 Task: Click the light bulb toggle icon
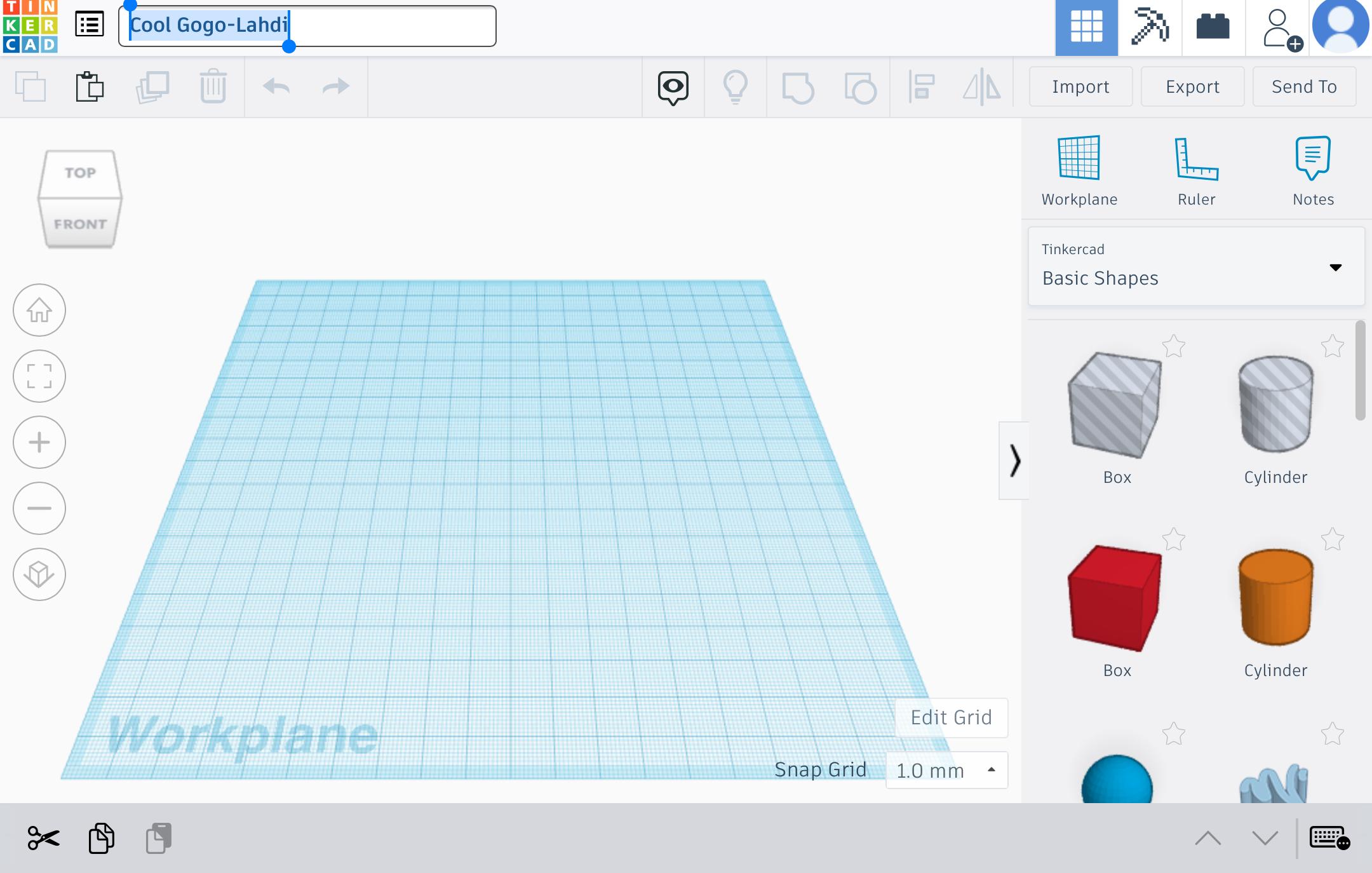coord(736,86)
